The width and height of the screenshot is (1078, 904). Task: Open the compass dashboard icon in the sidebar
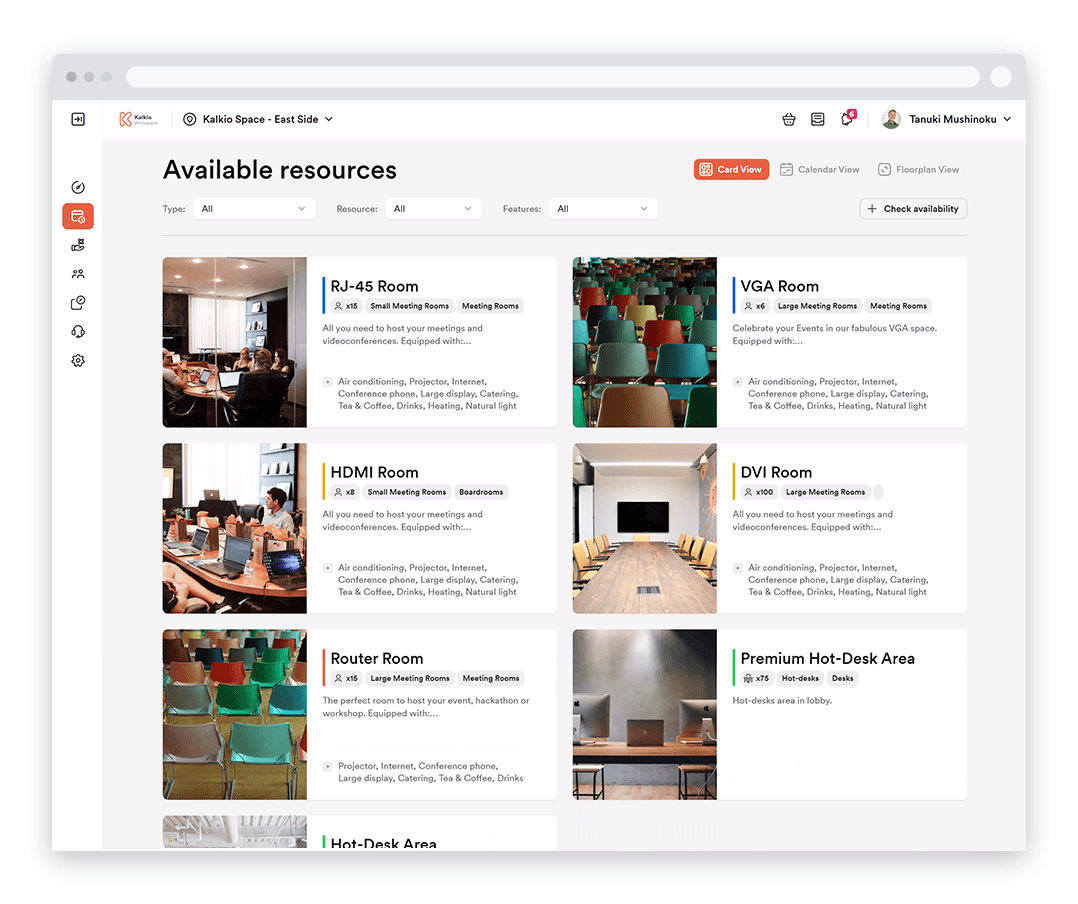pyautogui.click(x=78, y=187)
